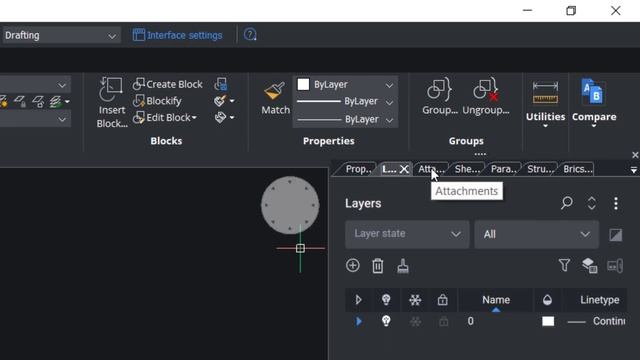This screenshot has width=640, height=360.
Task: Run the Blockify command
Action: point(157,100)
